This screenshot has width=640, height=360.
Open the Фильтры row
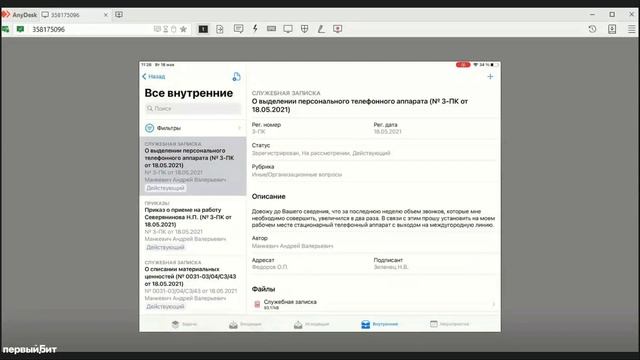[193, 128]
